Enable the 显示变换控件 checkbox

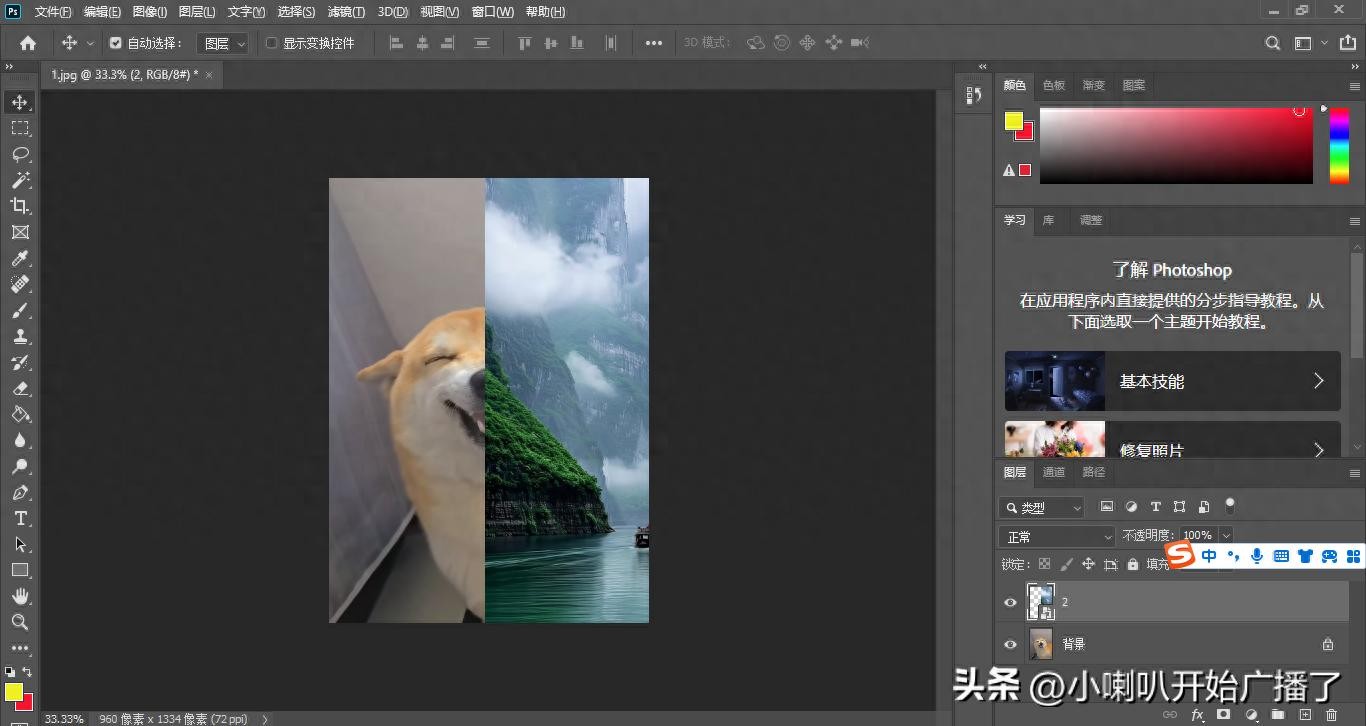pos(271,43)
